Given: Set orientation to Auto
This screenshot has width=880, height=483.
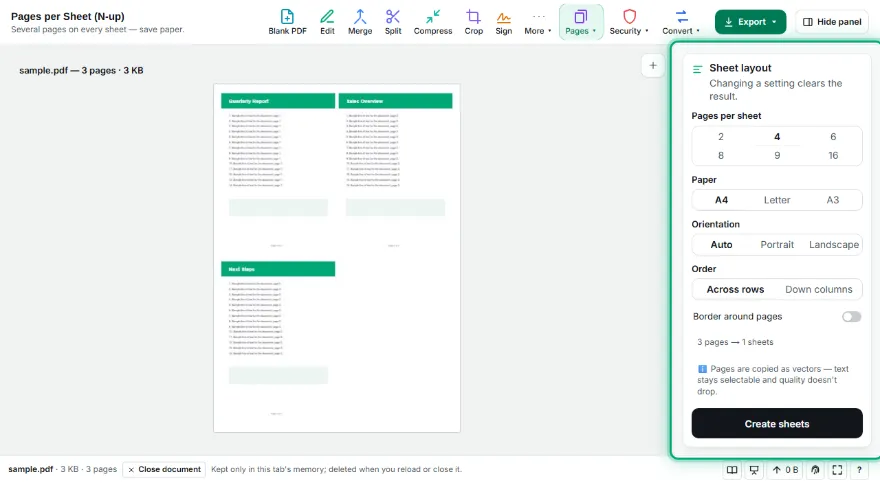Looking at the screenshot, I should [x=721, y=245].
